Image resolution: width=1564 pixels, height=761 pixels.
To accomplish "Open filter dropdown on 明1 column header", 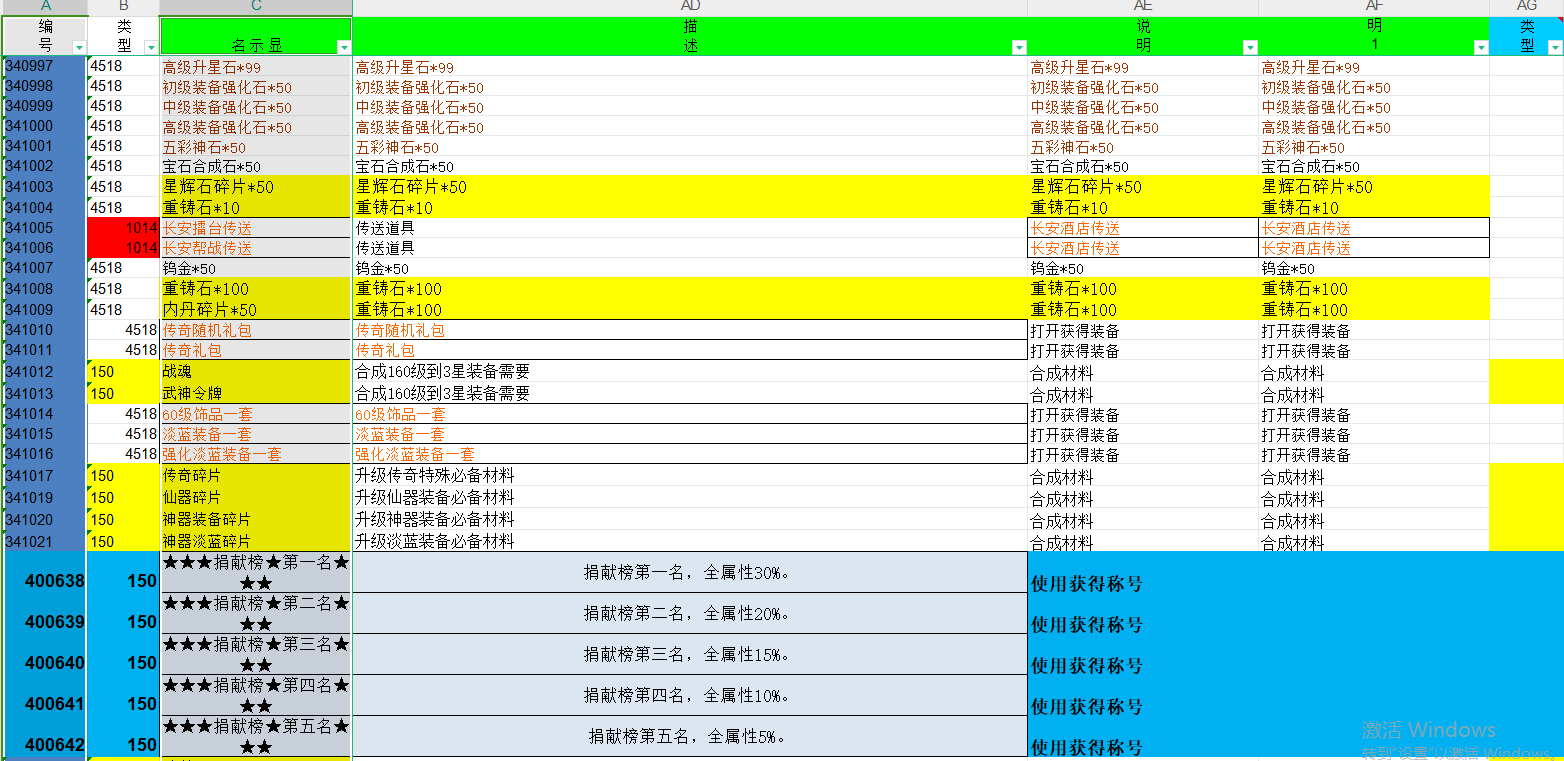I will 1481,47.
